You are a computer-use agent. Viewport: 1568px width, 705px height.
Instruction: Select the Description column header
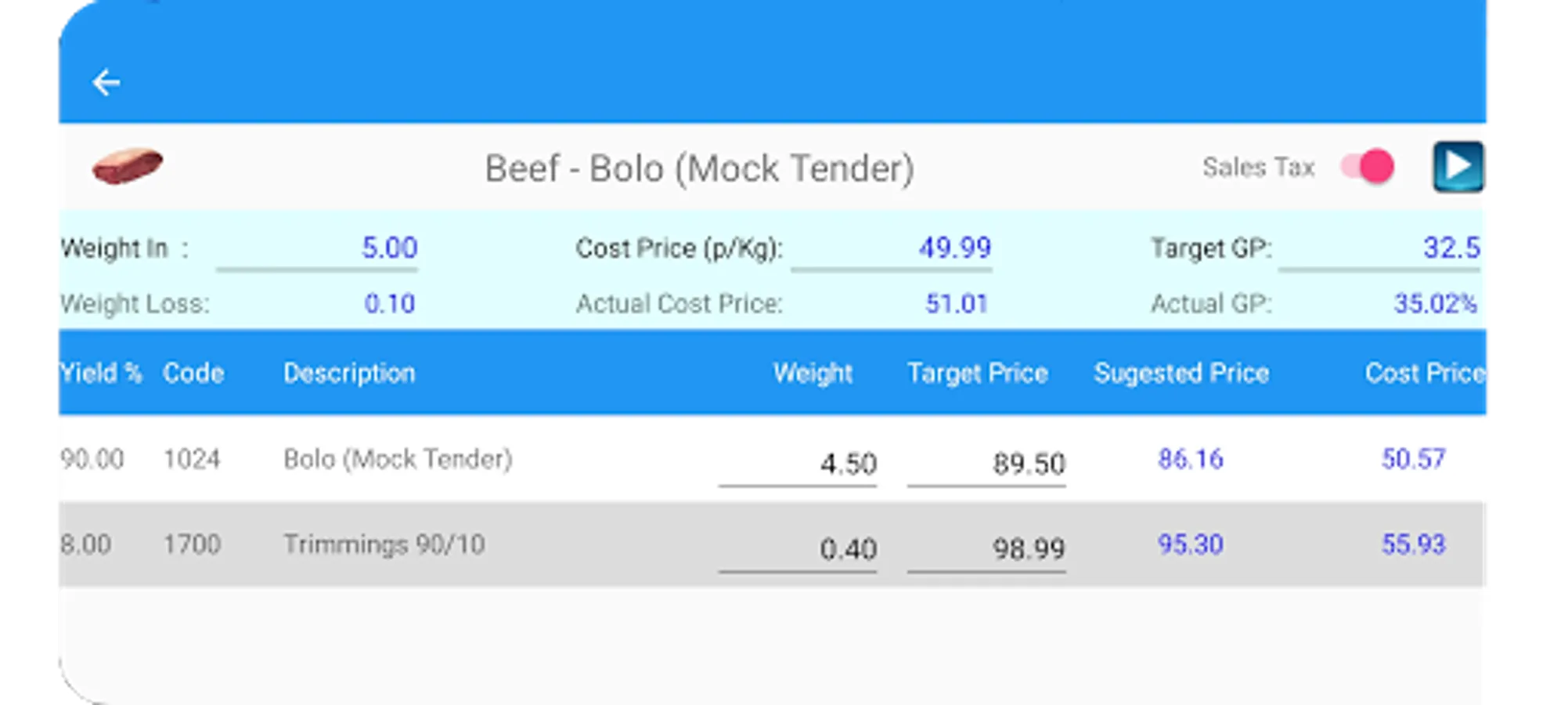point(349,373)
